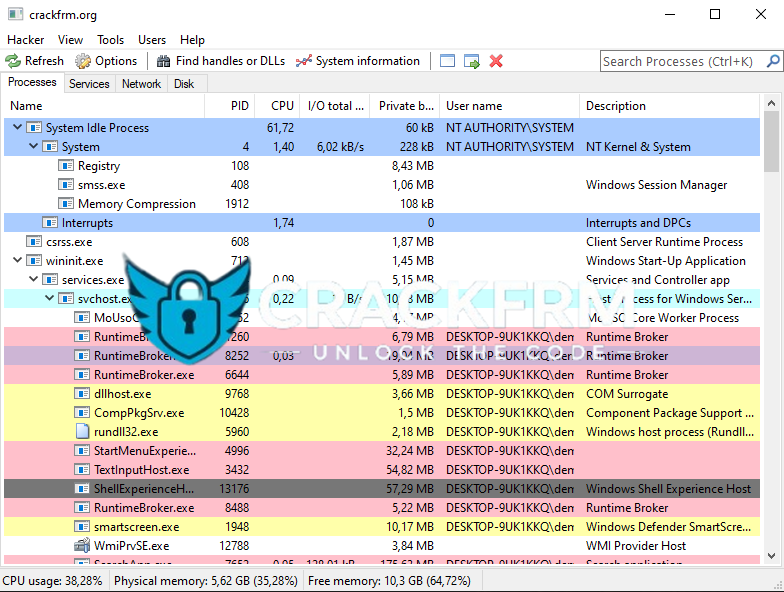Viewport: 784px width, 592px height.
Task: Click the find window icon in toolbar
Action: [447, 61]
